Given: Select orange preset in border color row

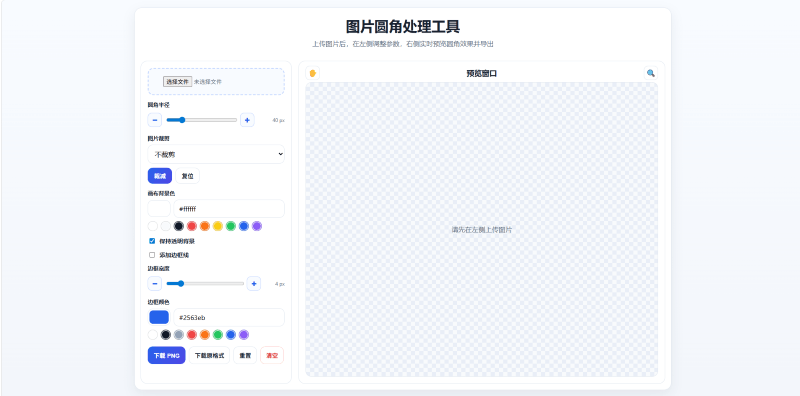Looking at the screenshot, I should [205, 335].
